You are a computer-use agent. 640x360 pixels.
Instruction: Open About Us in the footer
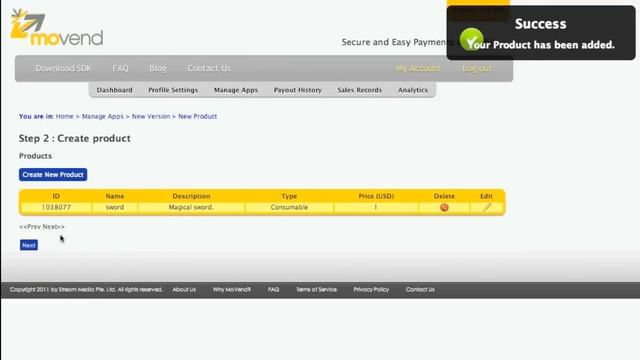click(x=184, y=289)
